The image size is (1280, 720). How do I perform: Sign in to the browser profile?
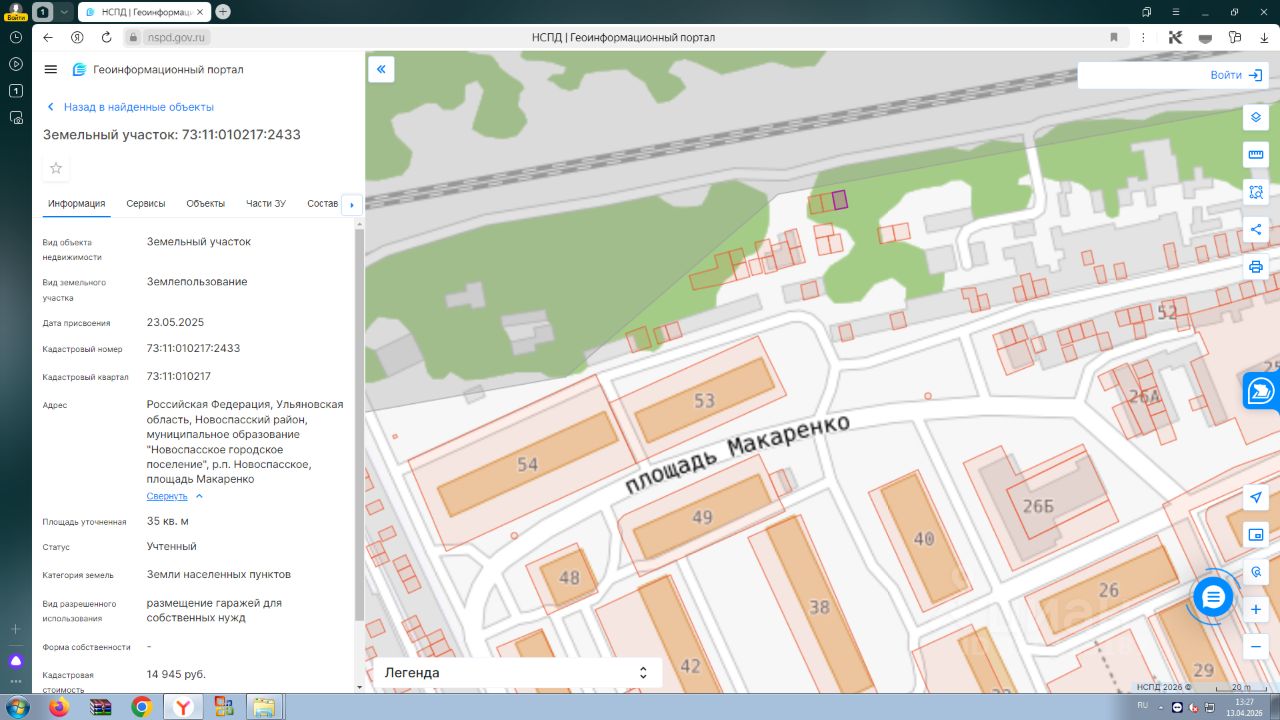16,11
